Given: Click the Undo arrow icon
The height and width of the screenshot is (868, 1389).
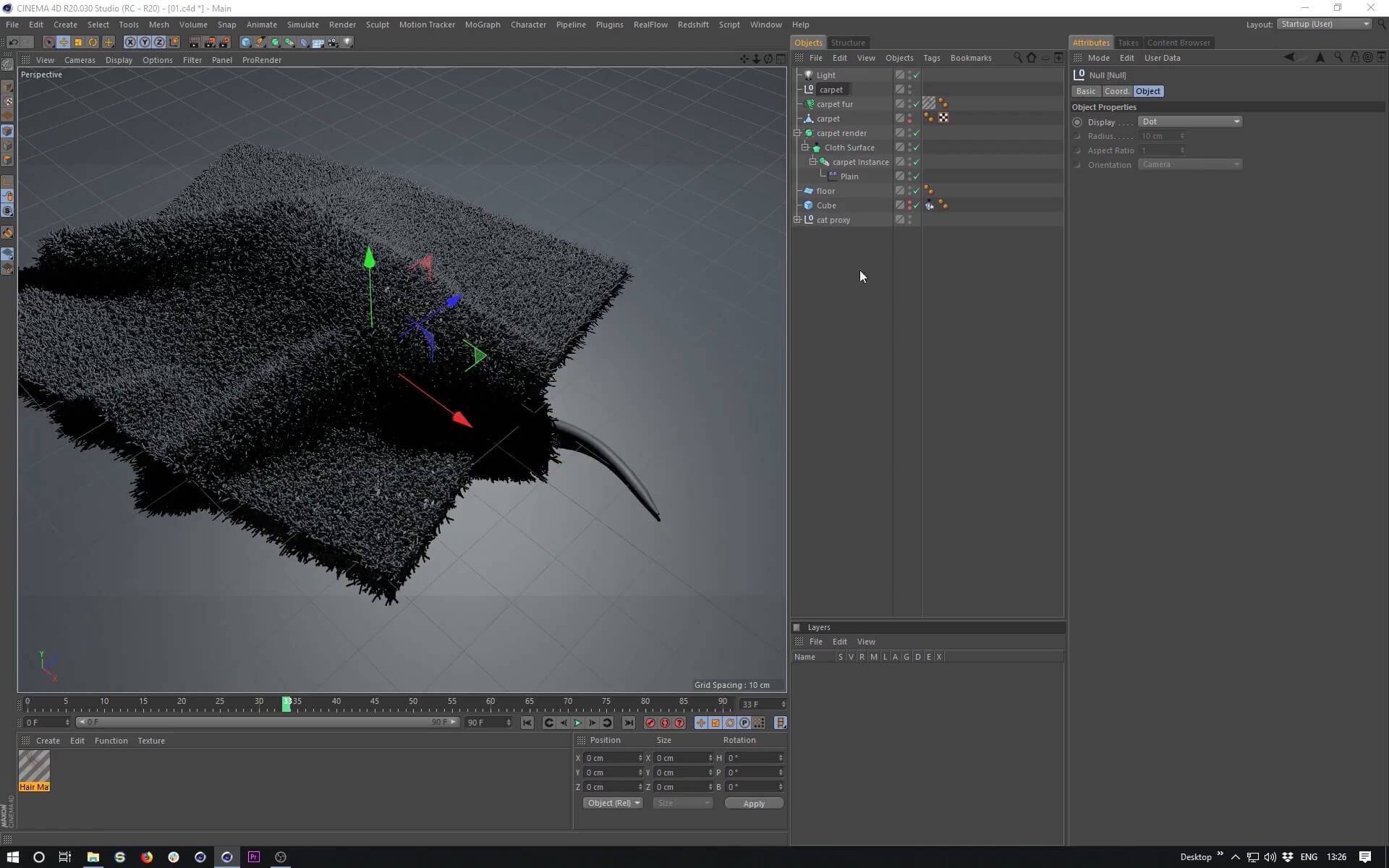Looking at the screenshot, I should (13, 43).
